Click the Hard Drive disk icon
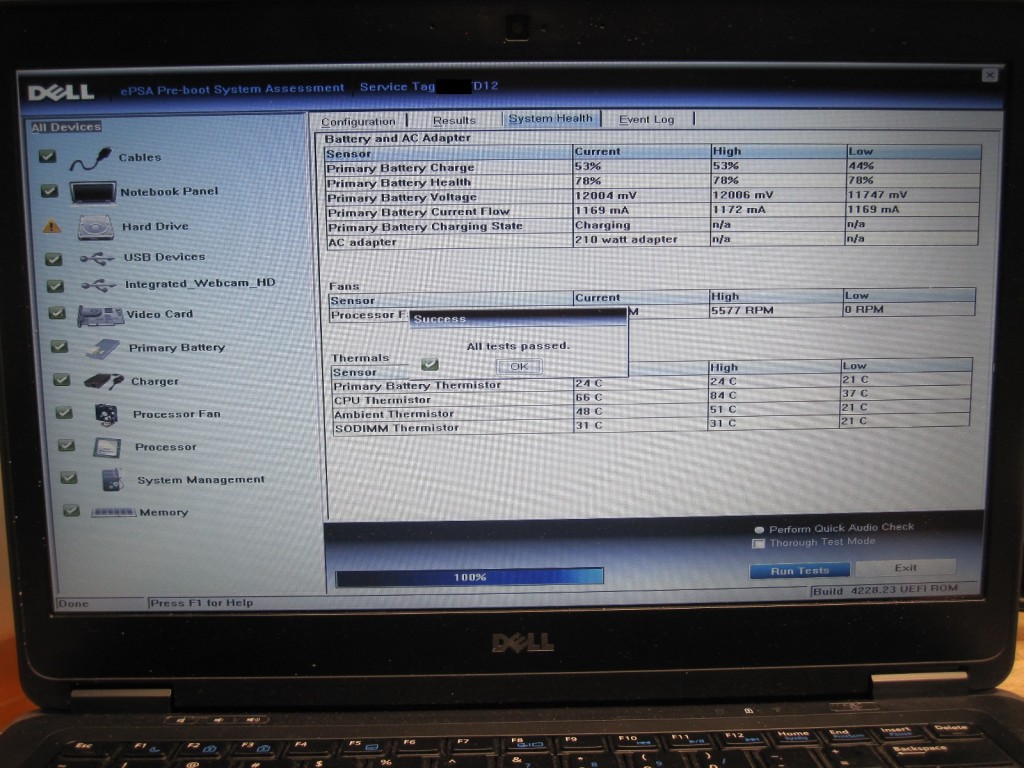Screen dimensions: 1024x768 96,227
